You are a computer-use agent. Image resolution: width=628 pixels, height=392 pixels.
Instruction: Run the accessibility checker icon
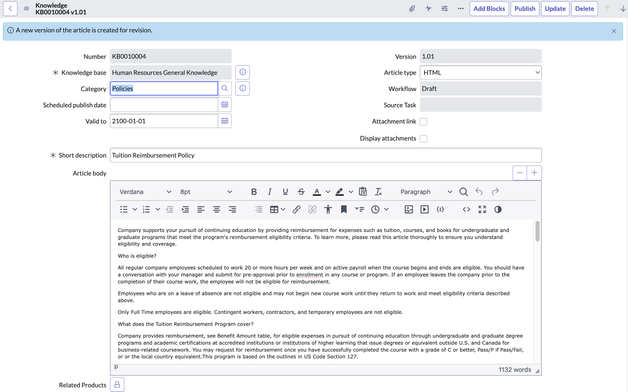coord(328,209)
